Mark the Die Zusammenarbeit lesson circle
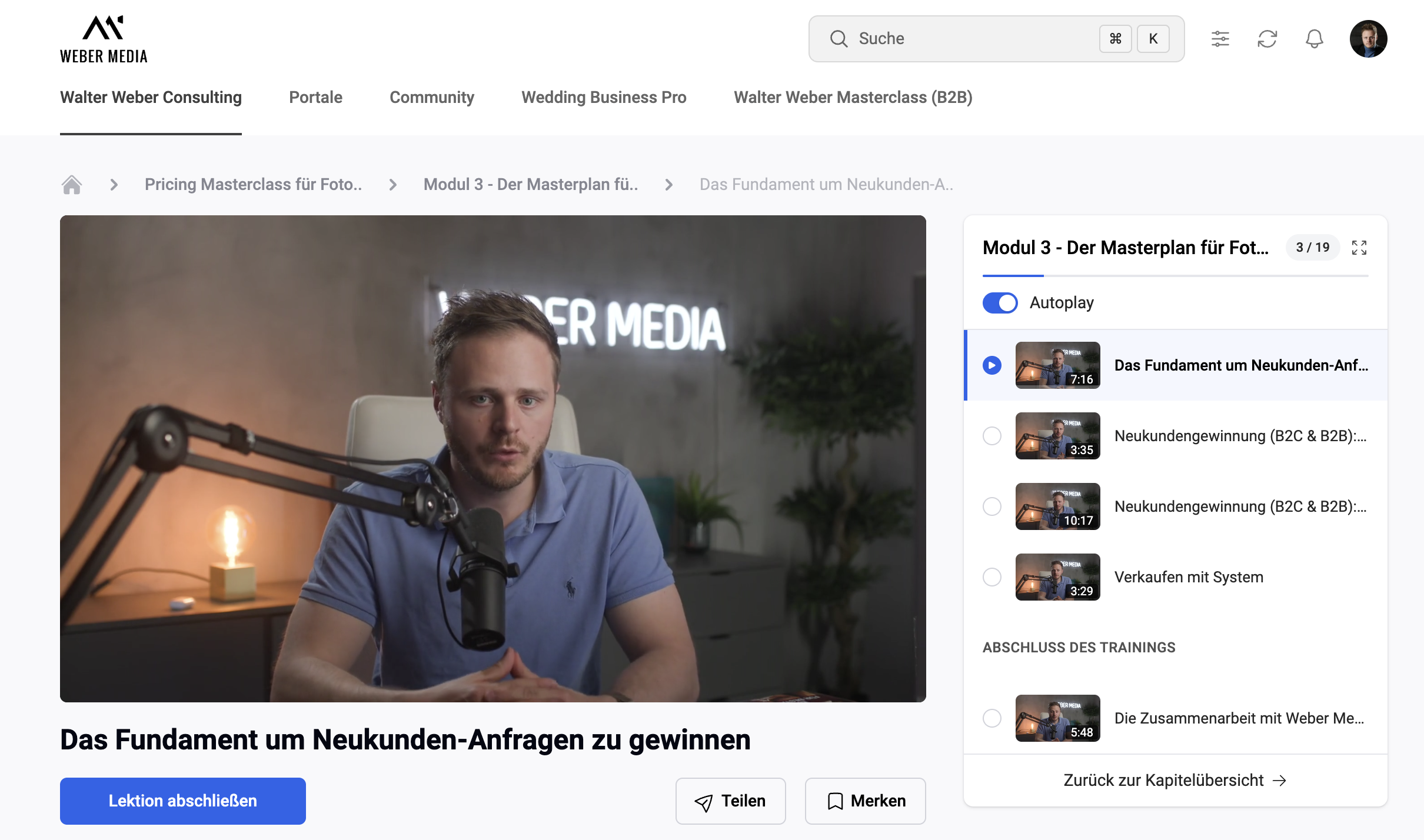 tap(992, 718)
